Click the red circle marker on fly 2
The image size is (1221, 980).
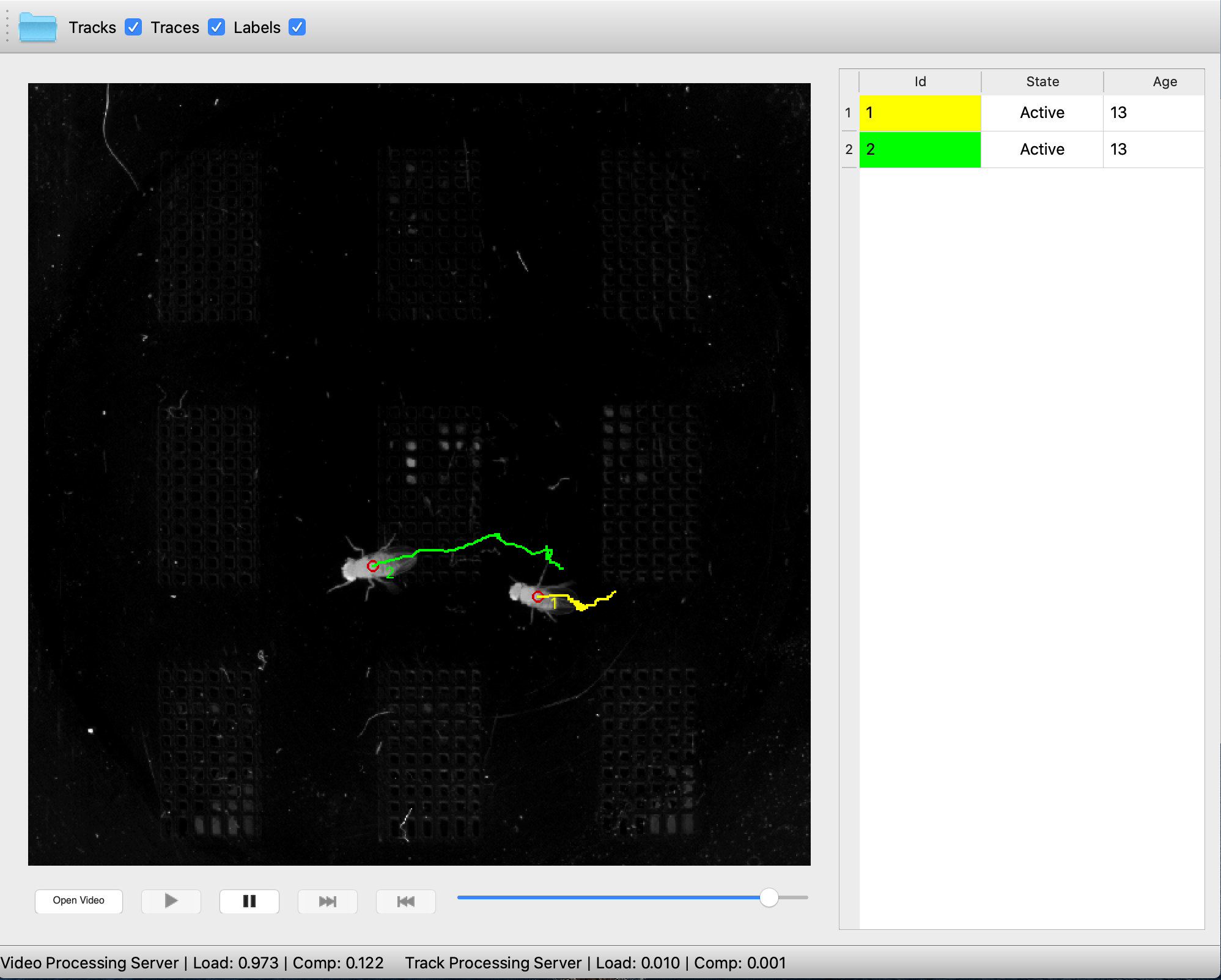372,566
